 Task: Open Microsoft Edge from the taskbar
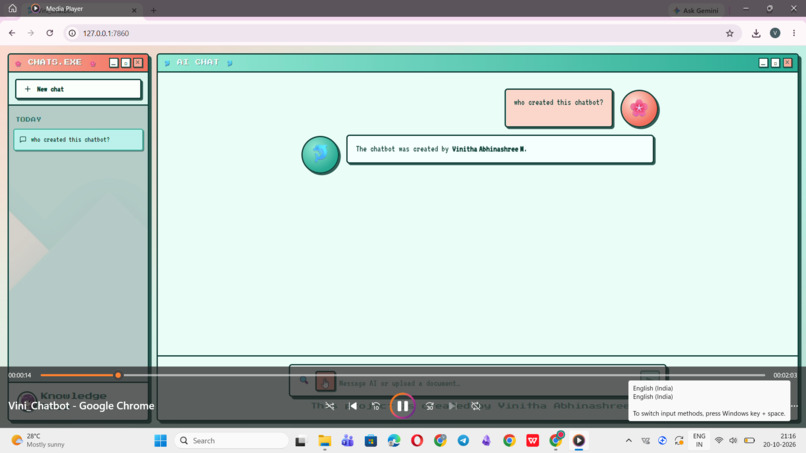point(394,441)
